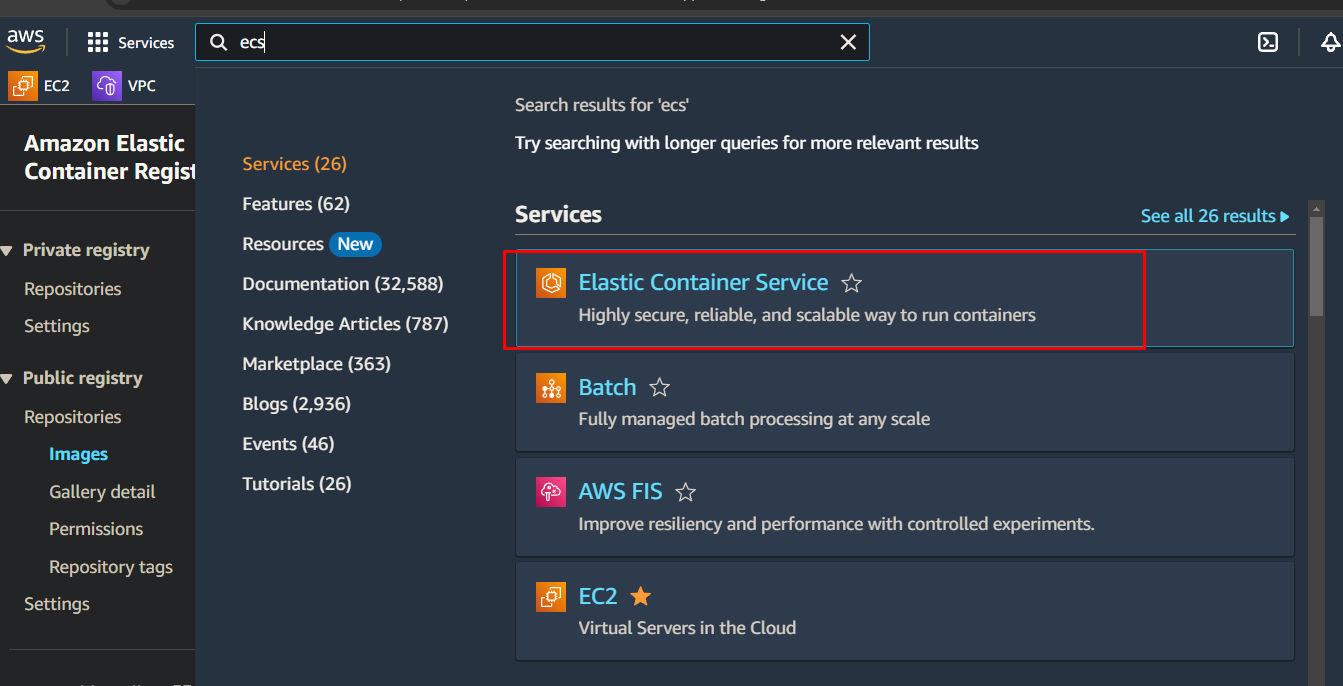The image size is (1343, 686).
Task: Favorite Batch using its star
Action: click(659, 387)
